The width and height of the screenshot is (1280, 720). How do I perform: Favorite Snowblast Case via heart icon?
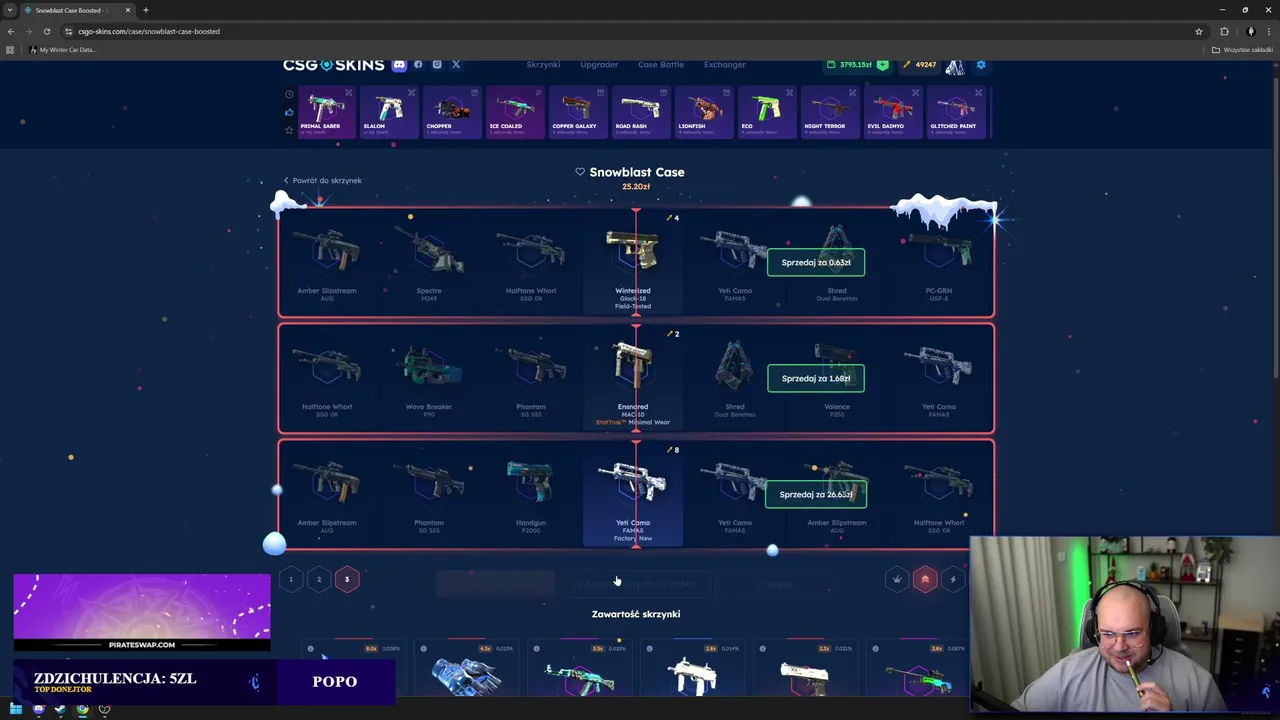click(580, 172)
